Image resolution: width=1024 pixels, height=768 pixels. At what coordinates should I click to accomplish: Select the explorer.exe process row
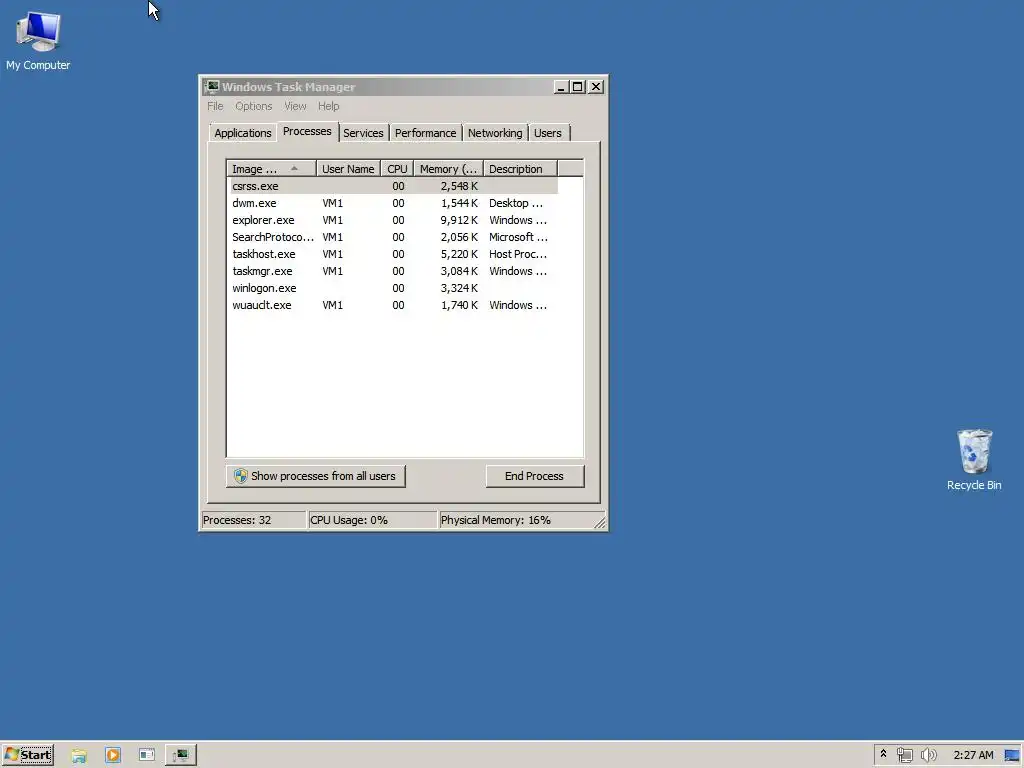(x=394, y=220)
